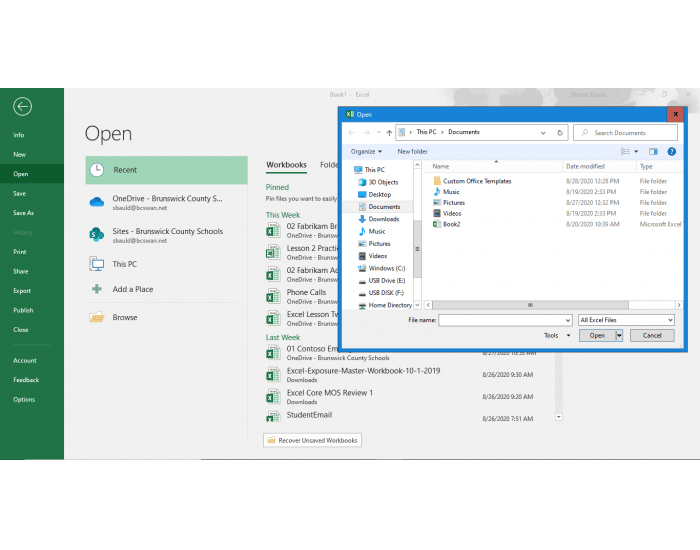Click the Recent clock icon
Viewport: 700px width, 550px height.
click(x=97, y=170)
